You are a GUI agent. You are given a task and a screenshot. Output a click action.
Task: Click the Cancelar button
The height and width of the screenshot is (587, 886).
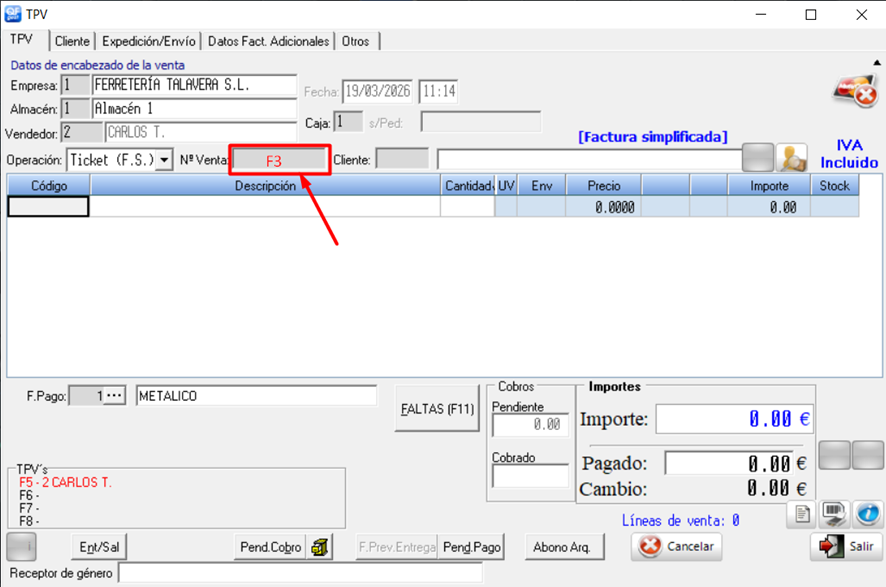(677, 547)
